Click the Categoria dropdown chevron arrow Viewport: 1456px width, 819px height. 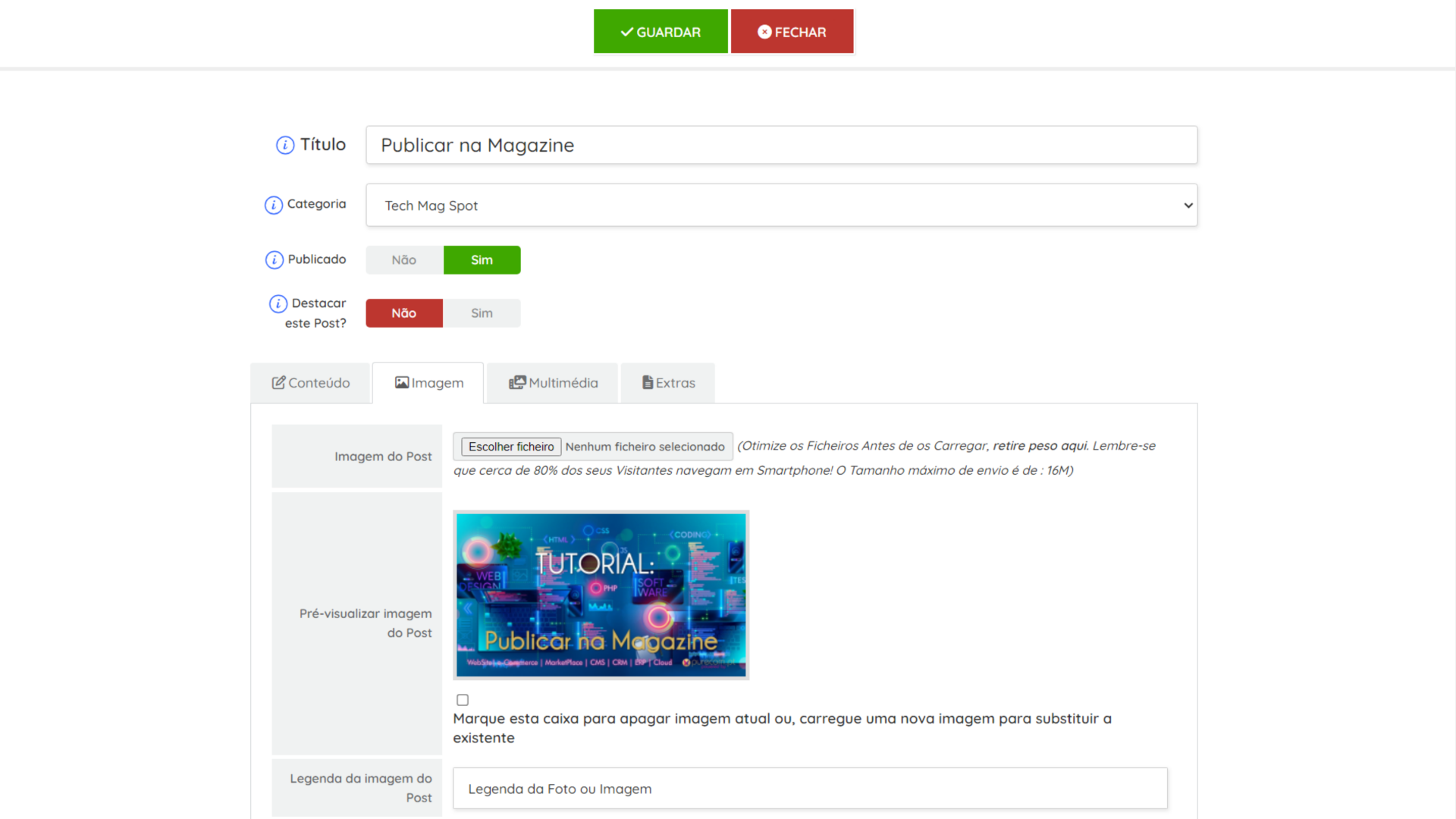tap(1188, 206)
